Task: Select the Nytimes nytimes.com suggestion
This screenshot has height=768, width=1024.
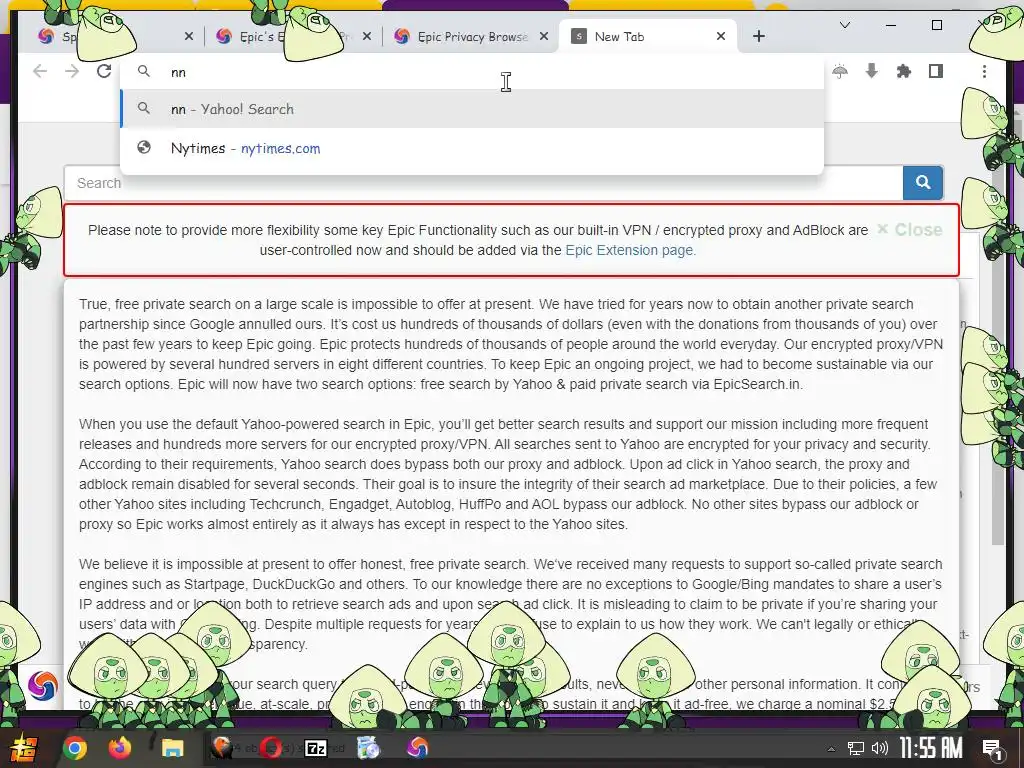Action: coord(472,148)
